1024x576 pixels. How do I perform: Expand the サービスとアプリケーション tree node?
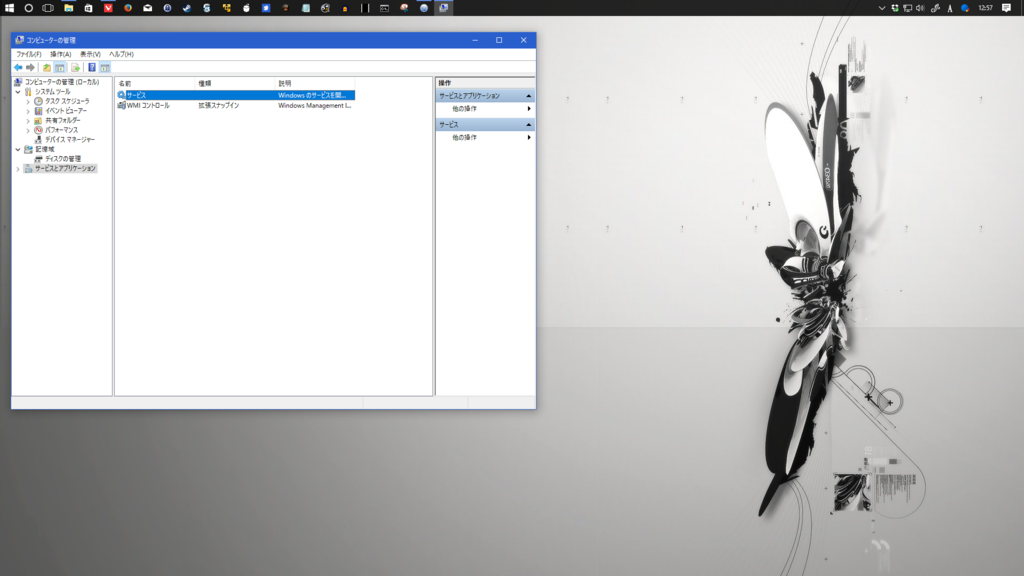tap(18, 168)
